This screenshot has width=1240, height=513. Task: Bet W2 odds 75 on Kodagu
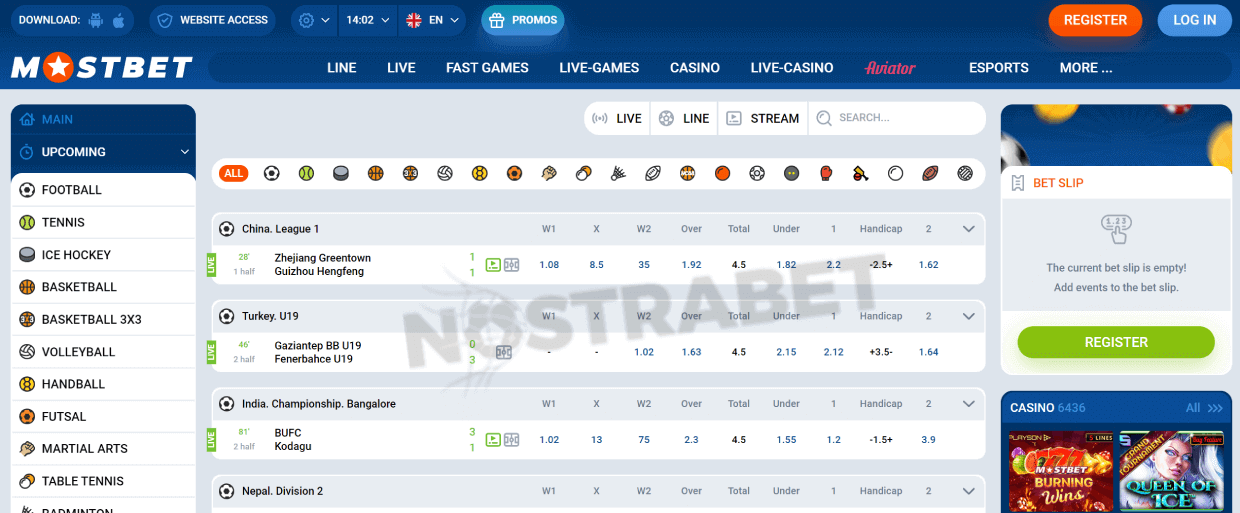point(644,439)
